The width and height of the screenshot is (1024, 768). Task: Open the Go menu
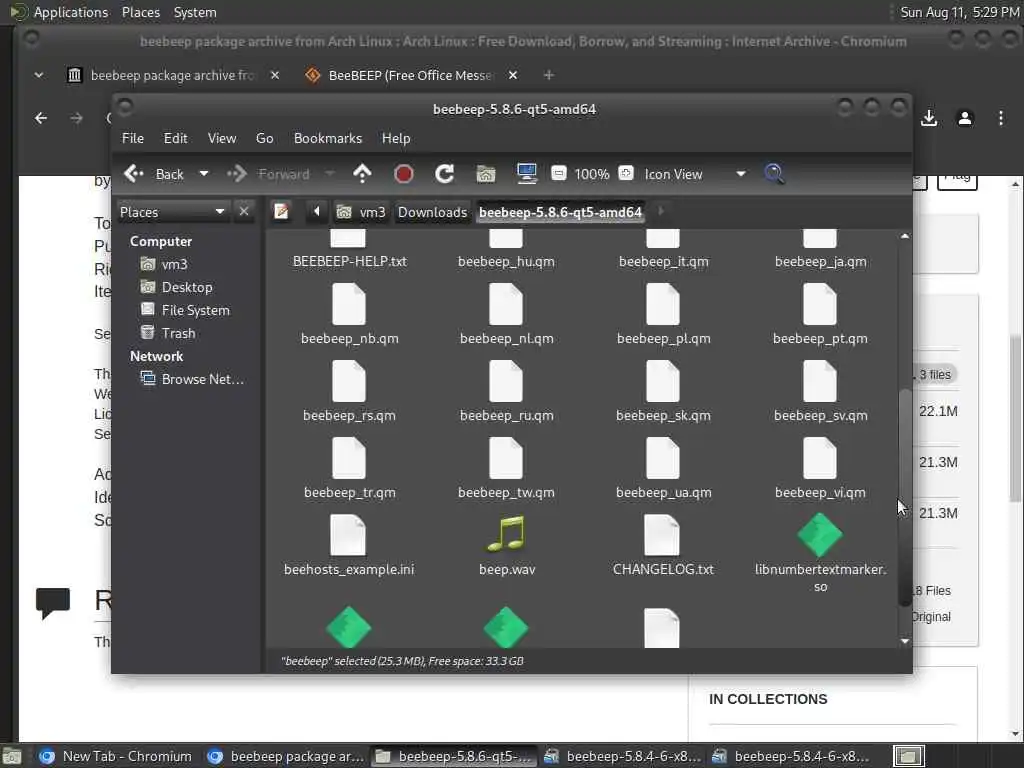pos(264,138)
